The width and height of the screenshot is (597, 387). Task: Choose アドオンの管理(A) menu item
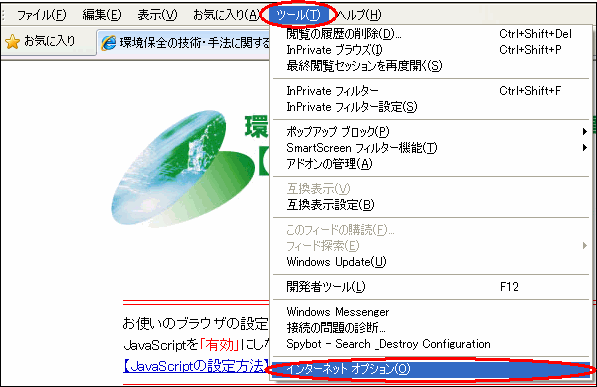click(x=431, y=164)
